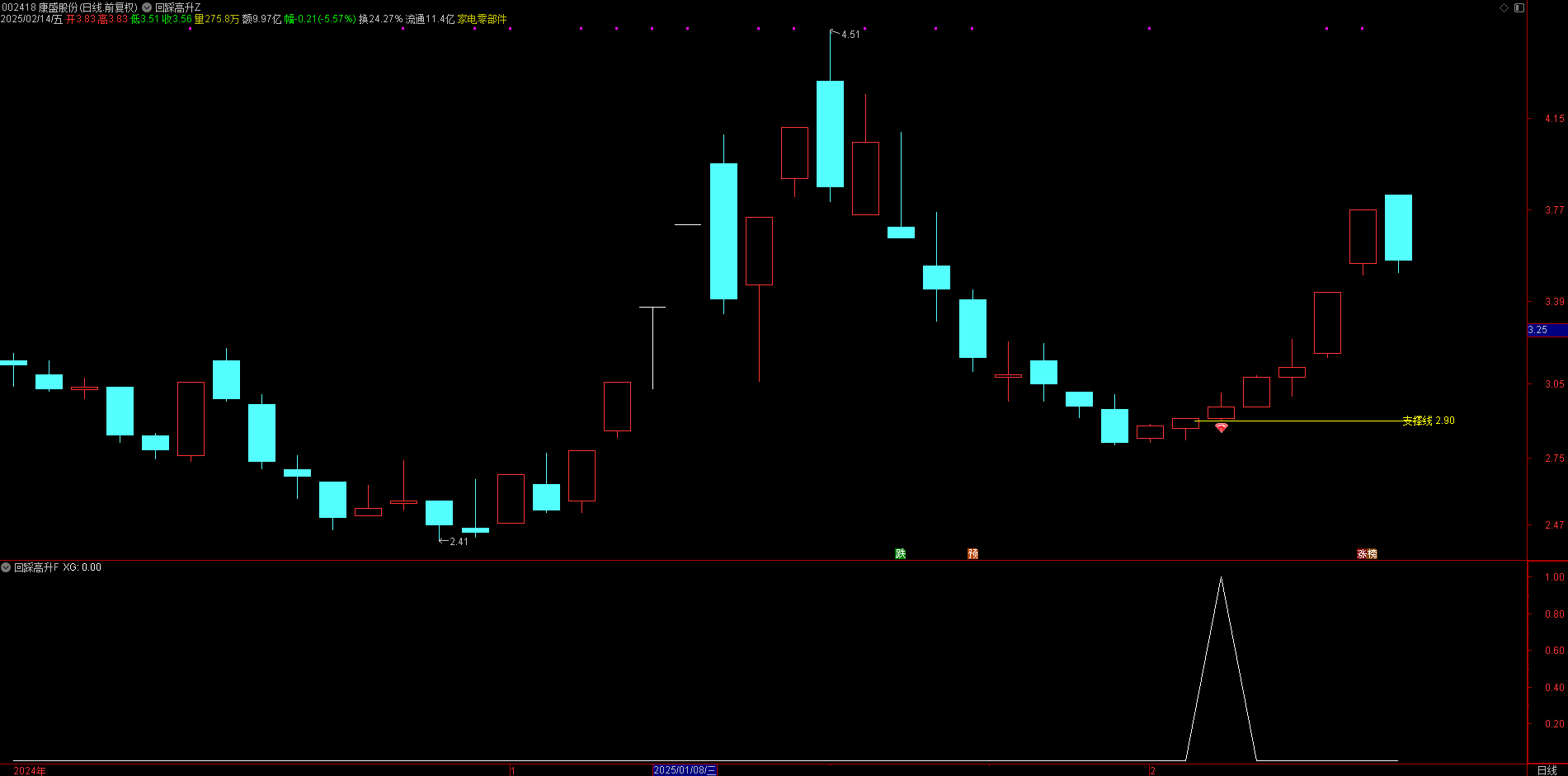Click the 回踩高升Z main indicator name

pos(178,7)
